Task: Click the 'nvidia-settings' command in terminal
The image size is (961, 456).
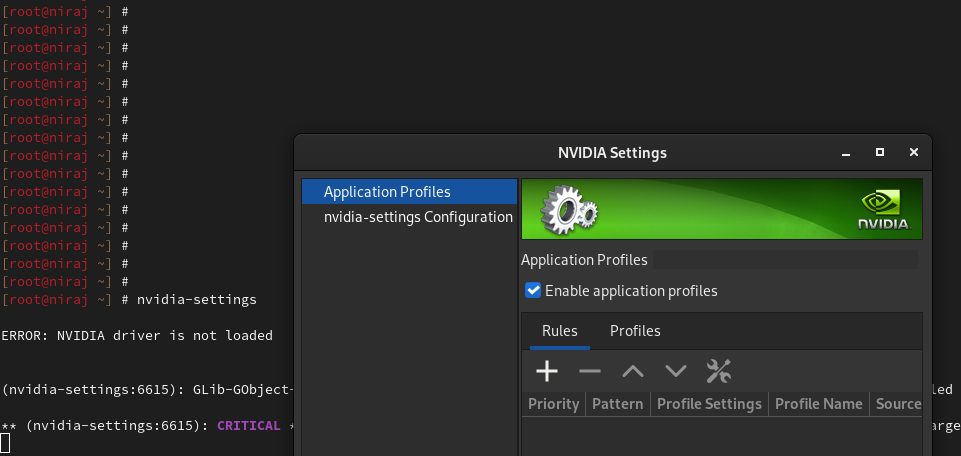Action: point(196,300)
